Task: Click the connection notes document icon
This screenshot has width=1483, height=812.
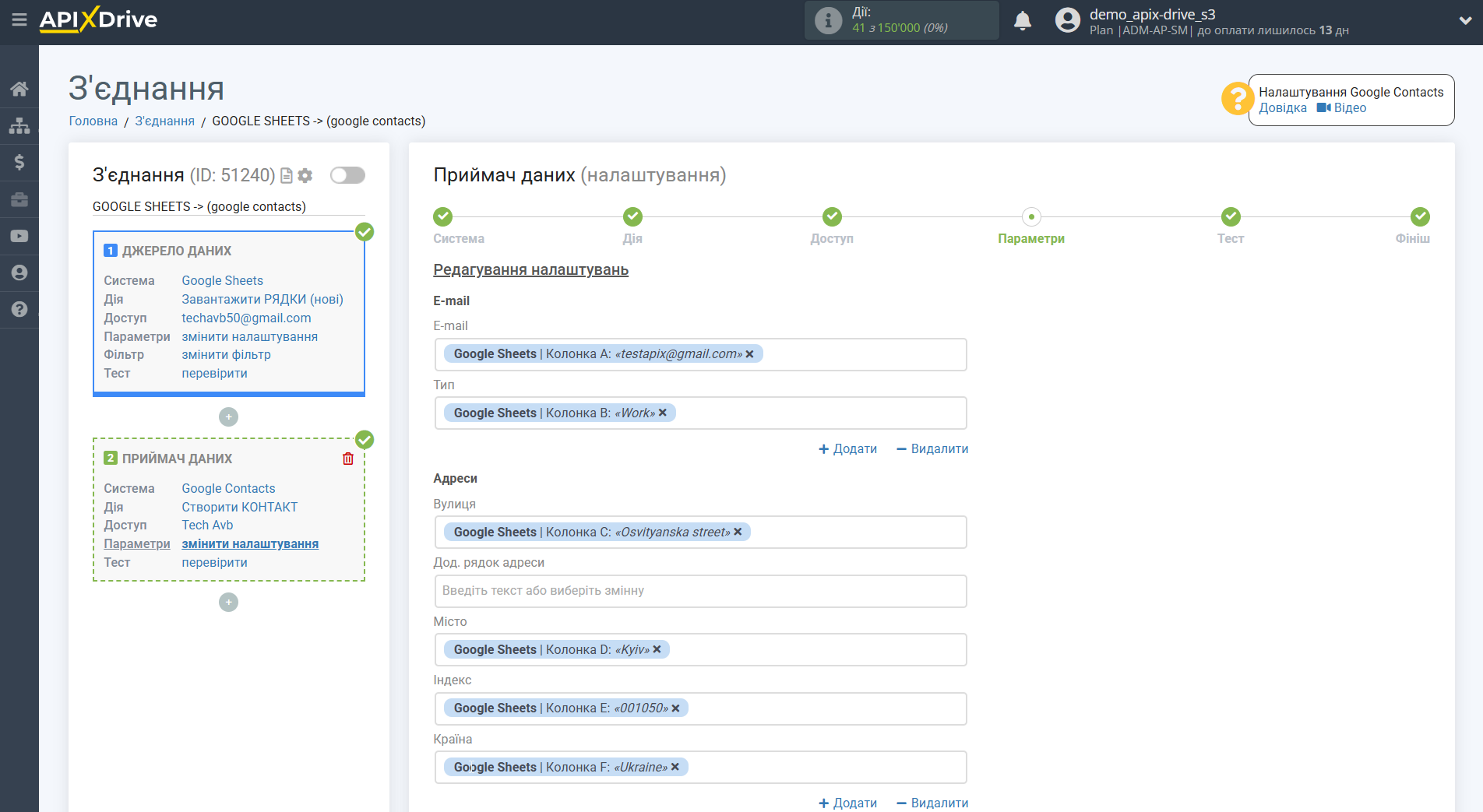Action: (x=287, y=176)
